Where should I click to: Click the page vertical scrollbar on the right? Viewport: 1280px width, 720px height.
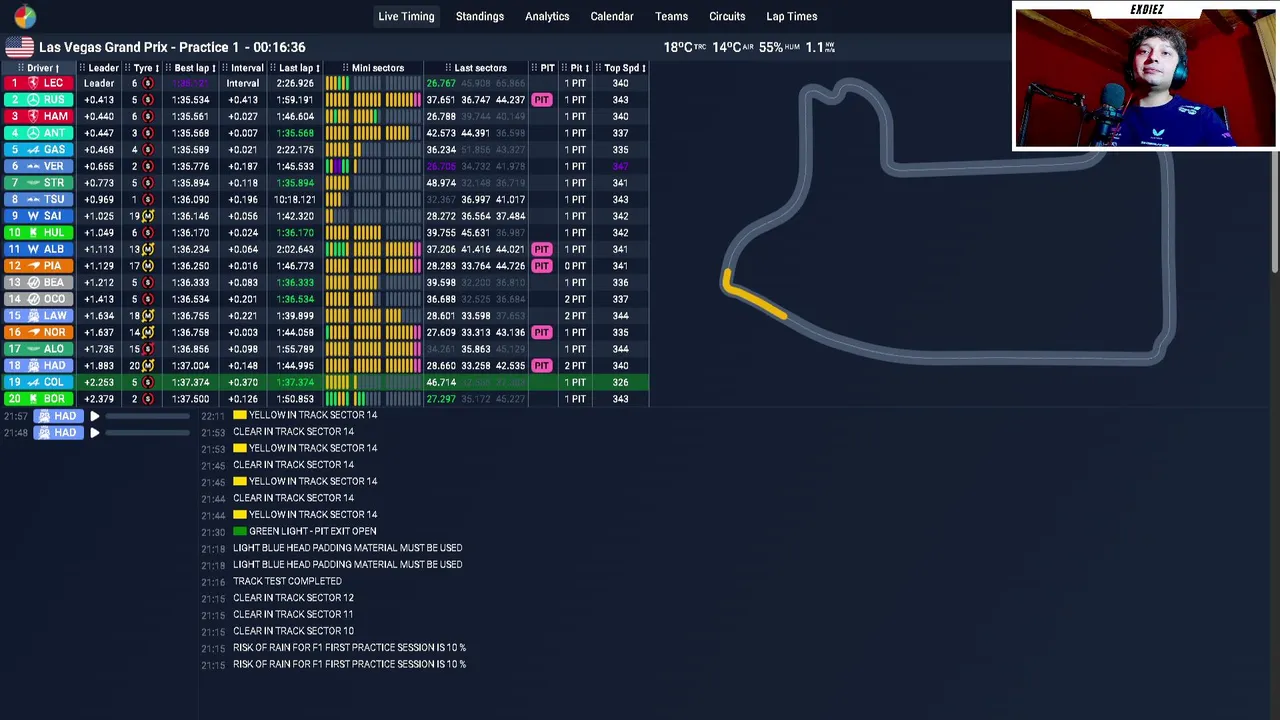click(1274, 210)
